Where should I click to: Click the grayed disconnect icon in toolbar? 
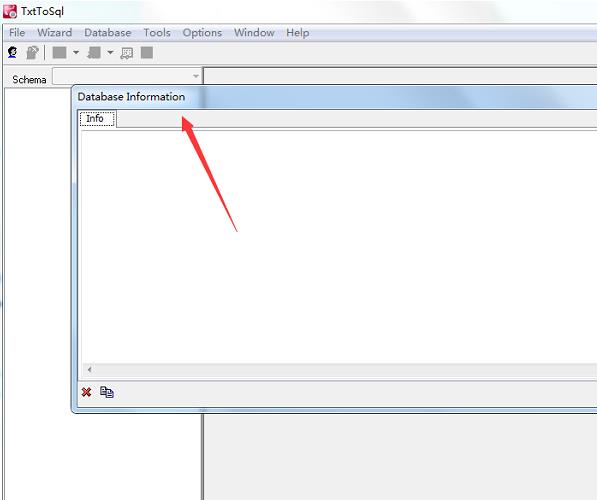(32, 53)
